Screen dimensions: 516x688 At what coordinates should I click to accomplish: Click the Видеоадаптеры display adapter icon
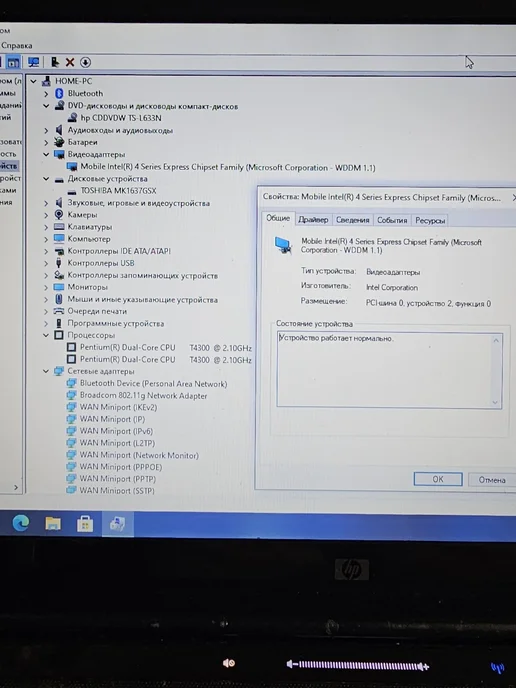click(x=59, y=154)
